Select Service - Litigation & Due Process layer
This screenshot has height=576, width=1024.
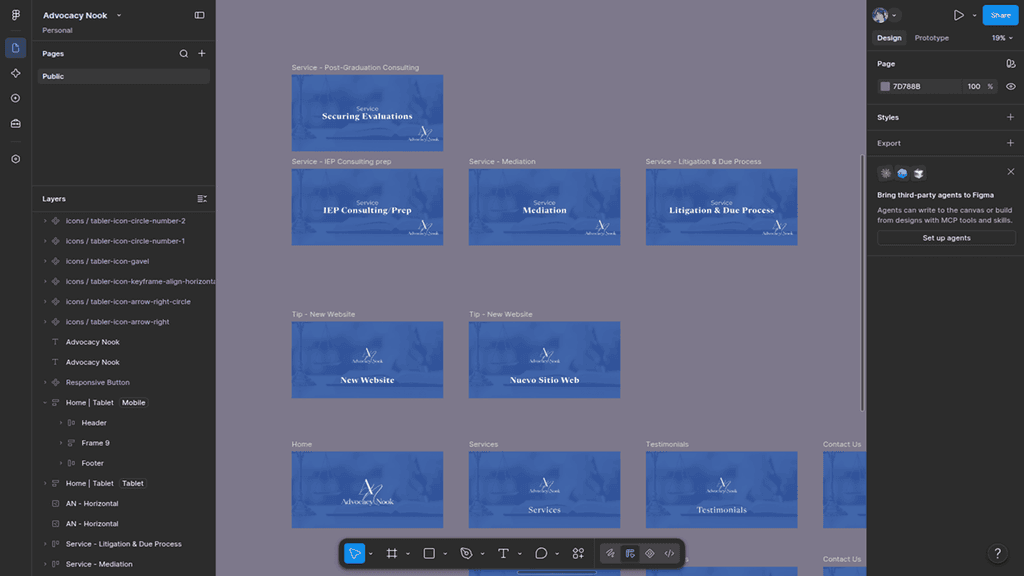pos(124,544)
